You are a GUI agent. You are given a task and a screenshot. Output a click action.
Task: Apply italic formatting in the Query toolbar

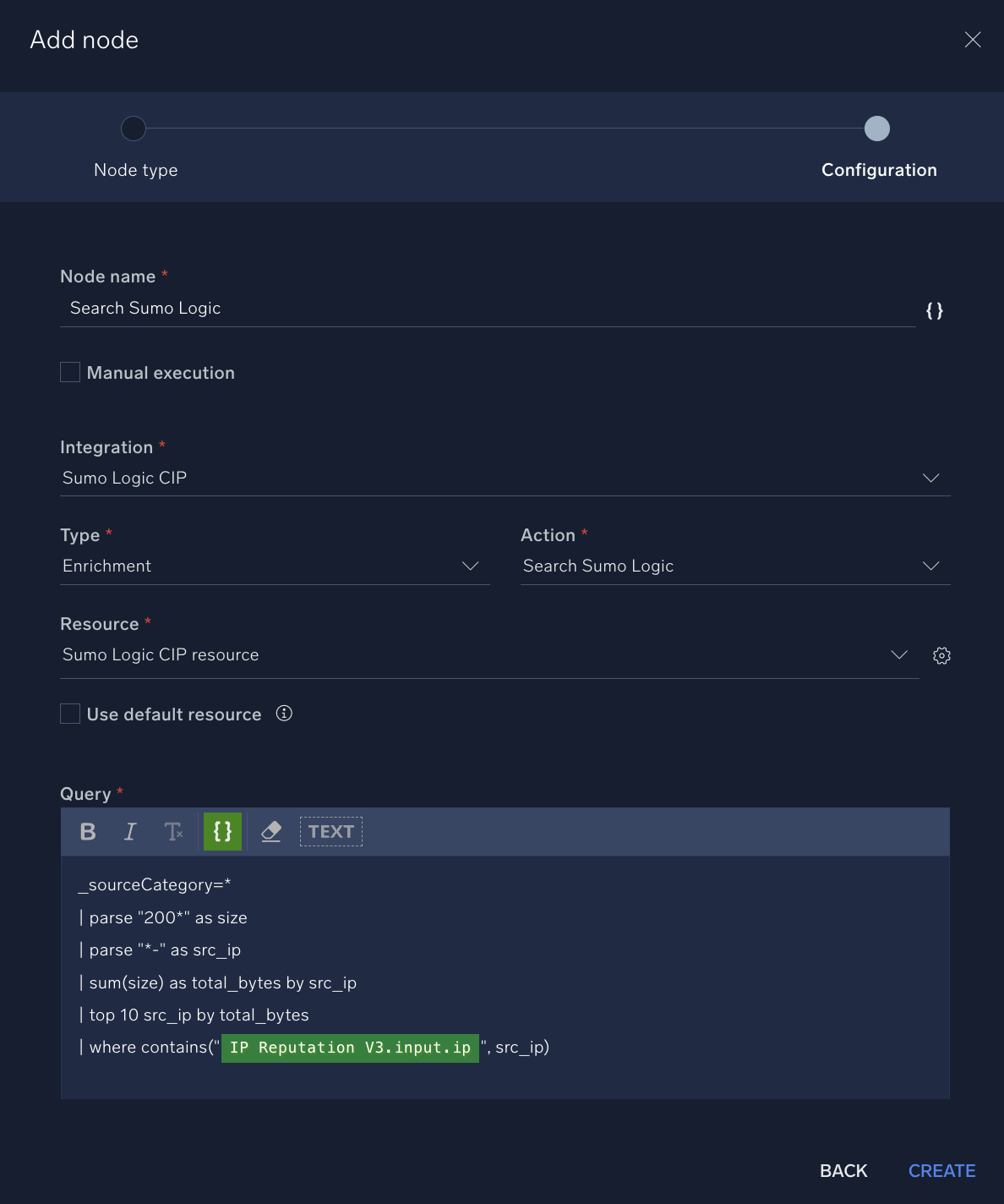pos(130,832)
